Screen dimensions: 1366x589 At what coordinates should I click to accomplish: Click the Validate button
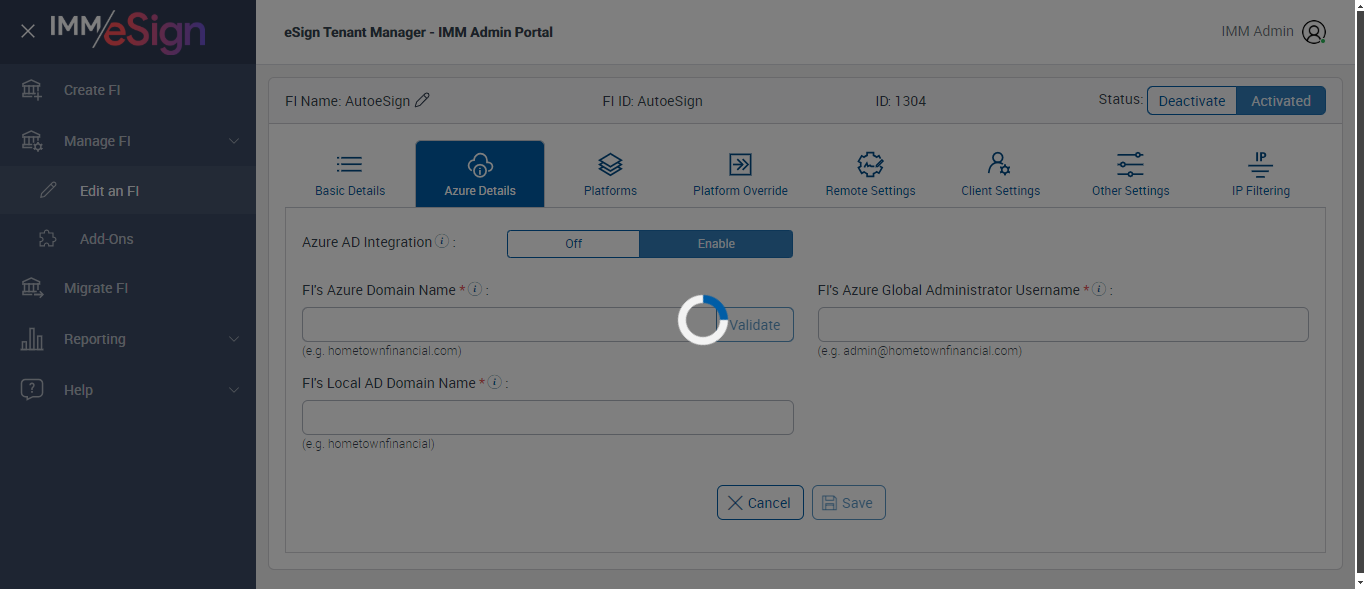pyautogui.click(x=755, y=325)
